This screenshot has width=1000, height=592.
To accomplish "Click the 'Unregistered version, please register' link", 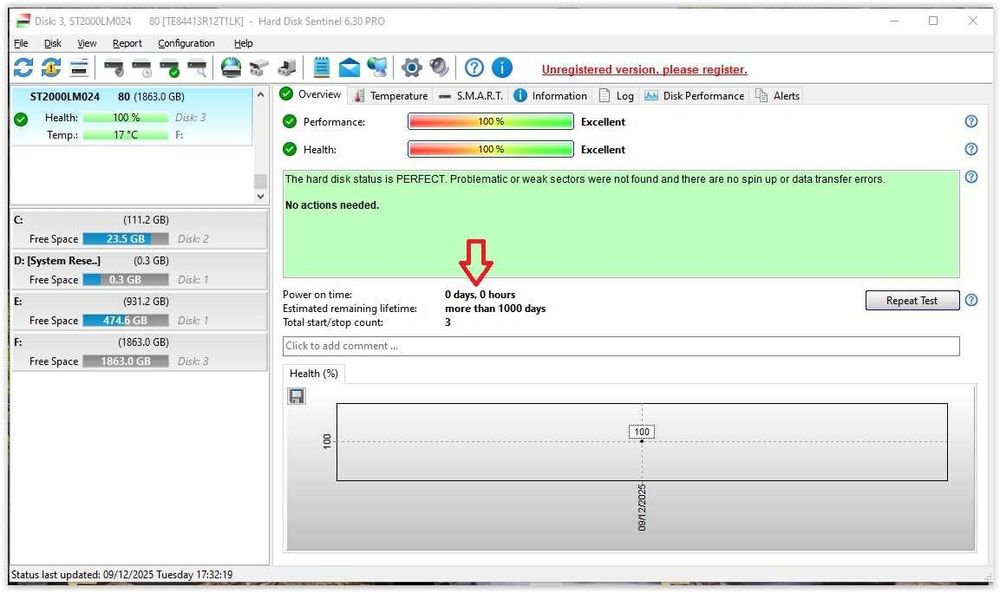I will 644,70.
